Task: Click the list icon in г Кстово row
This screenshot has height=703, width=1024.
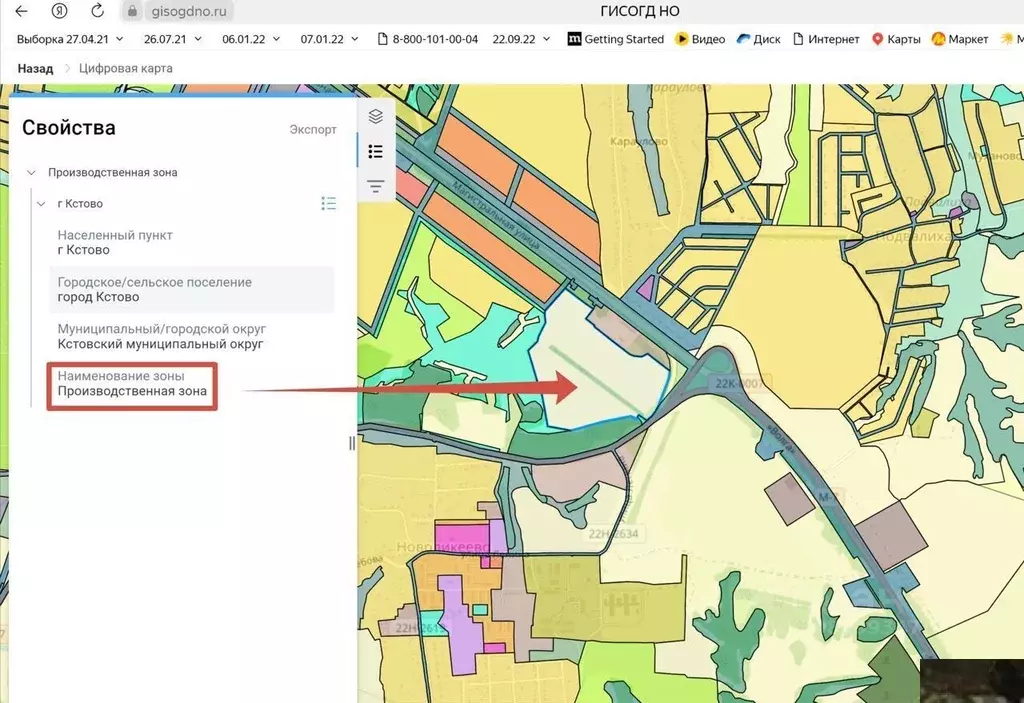Action: click(x=328, y=203)
